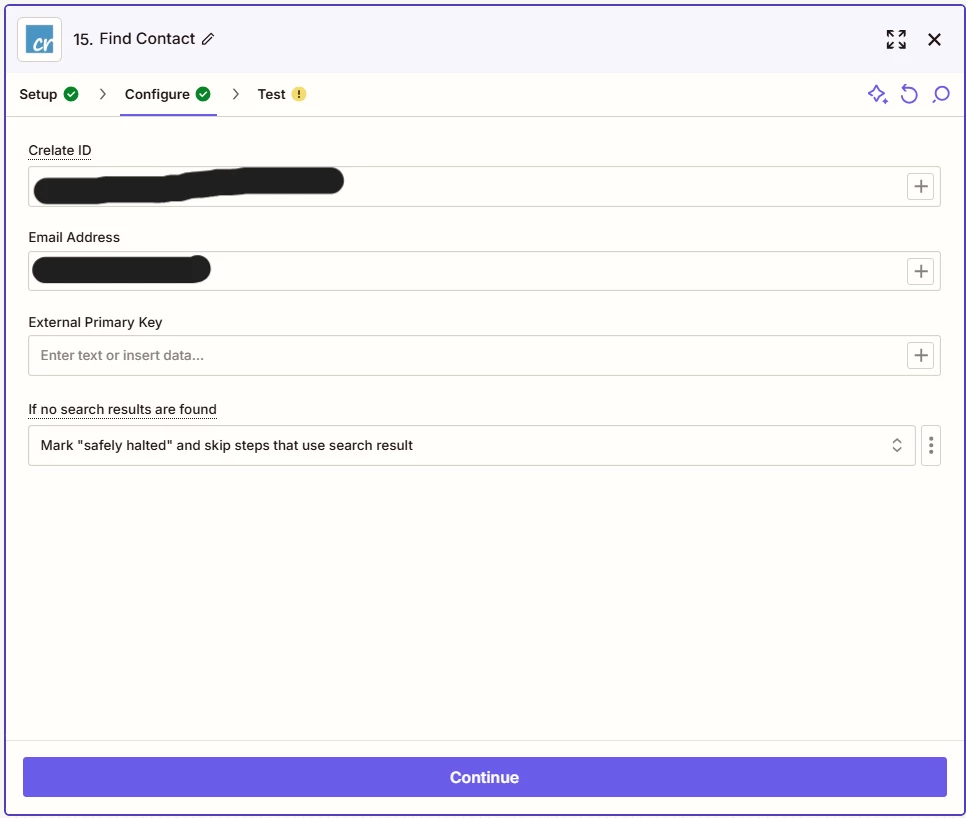Click the Email Address label
The width and height of the screenshot is (966, 818).
click(x=74, y=237)
